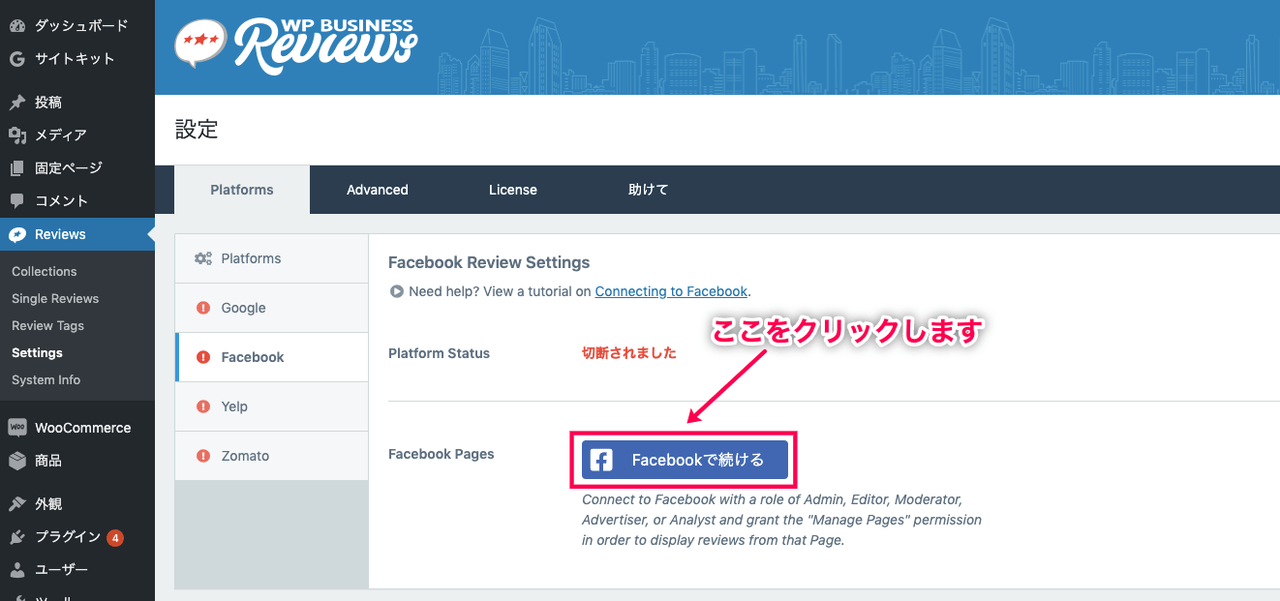Select Yelp in the platform list

272,406
